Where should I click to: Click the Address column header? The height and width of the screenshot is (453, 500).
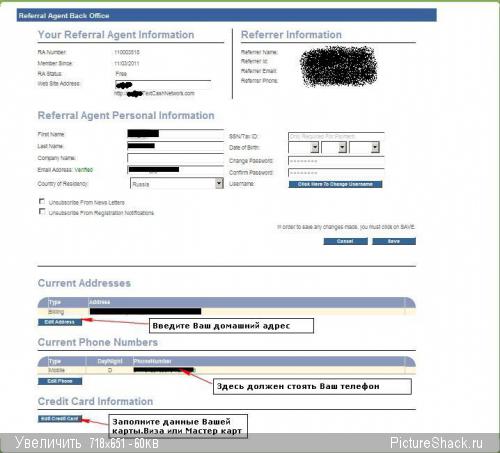[x=99, y=302]
